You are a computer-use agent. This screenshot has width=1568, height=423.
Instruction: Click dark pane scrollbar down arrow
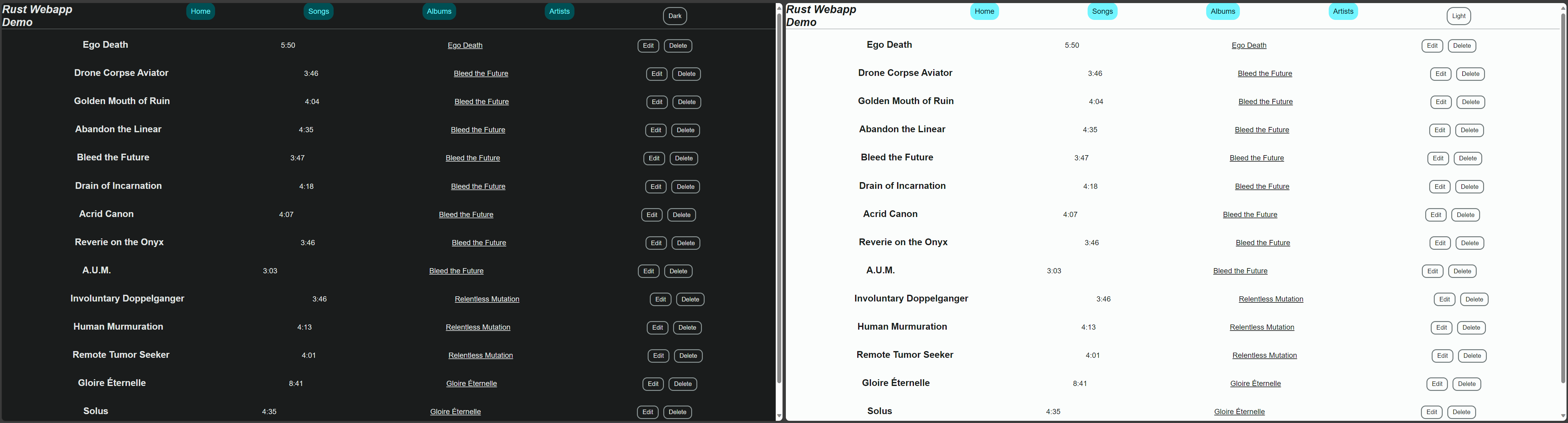point(778,416)
